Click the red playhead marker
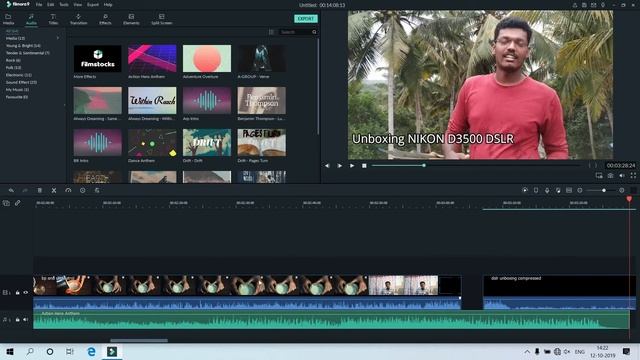Image resolution: width=640 pixels, height=360 pixels. 629,199
